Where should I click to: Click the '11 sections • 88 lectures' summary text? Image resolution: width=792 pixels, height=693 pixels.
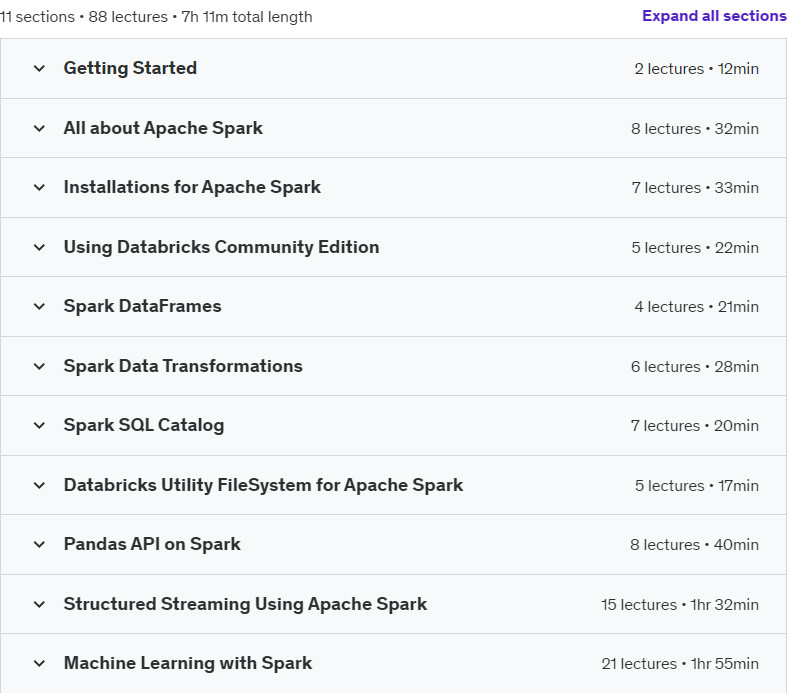point(84,17)
